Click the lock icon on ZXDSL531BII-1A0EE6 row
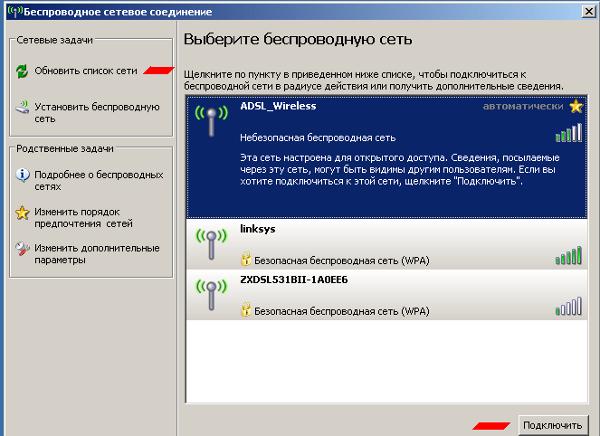 tap(246, 310)
